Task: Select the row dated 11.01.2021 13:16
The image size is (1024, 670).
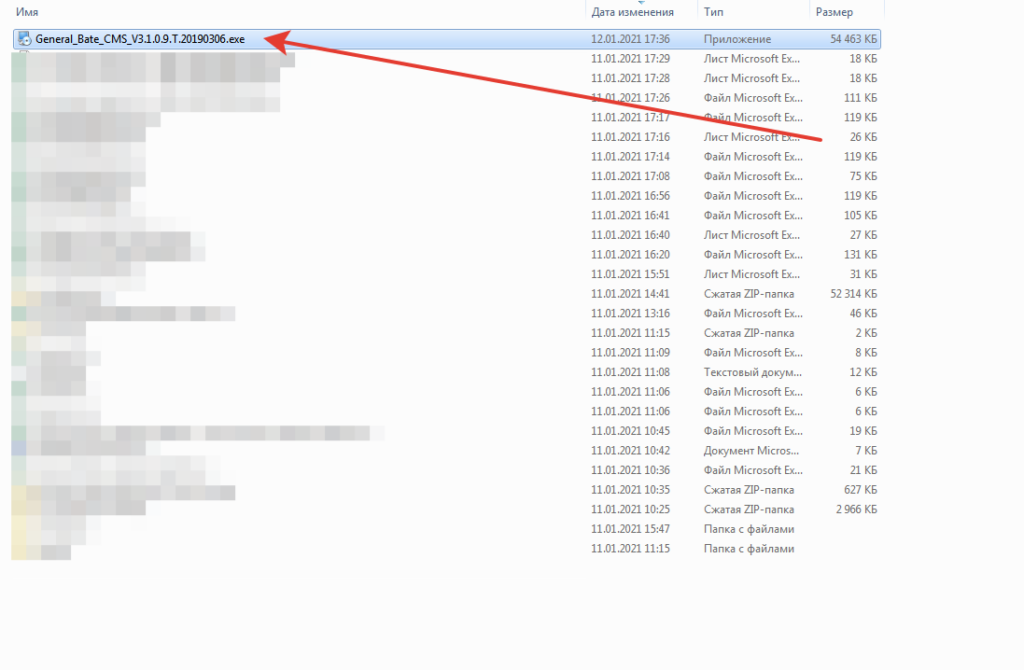Action: (x=446, y=313)
